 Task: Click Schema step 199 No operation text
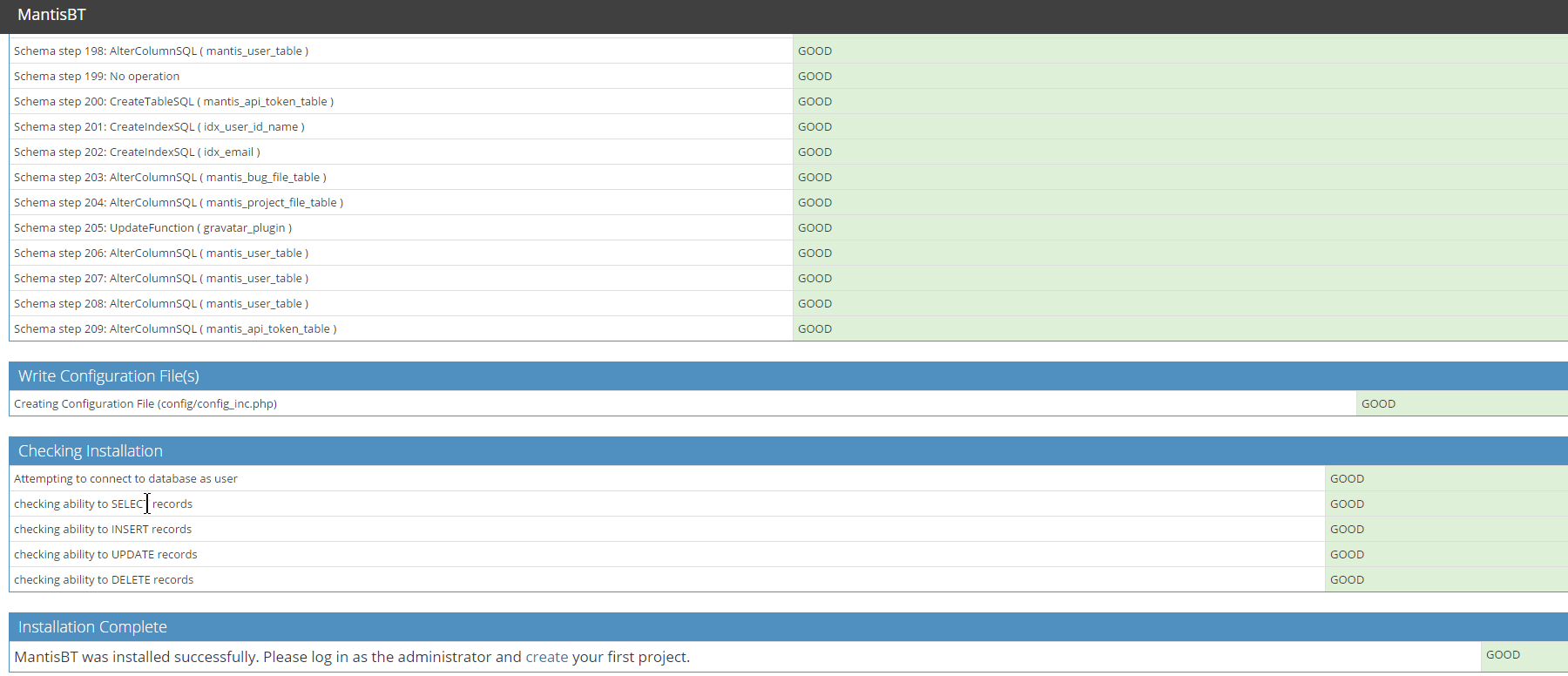click(97, 77)
